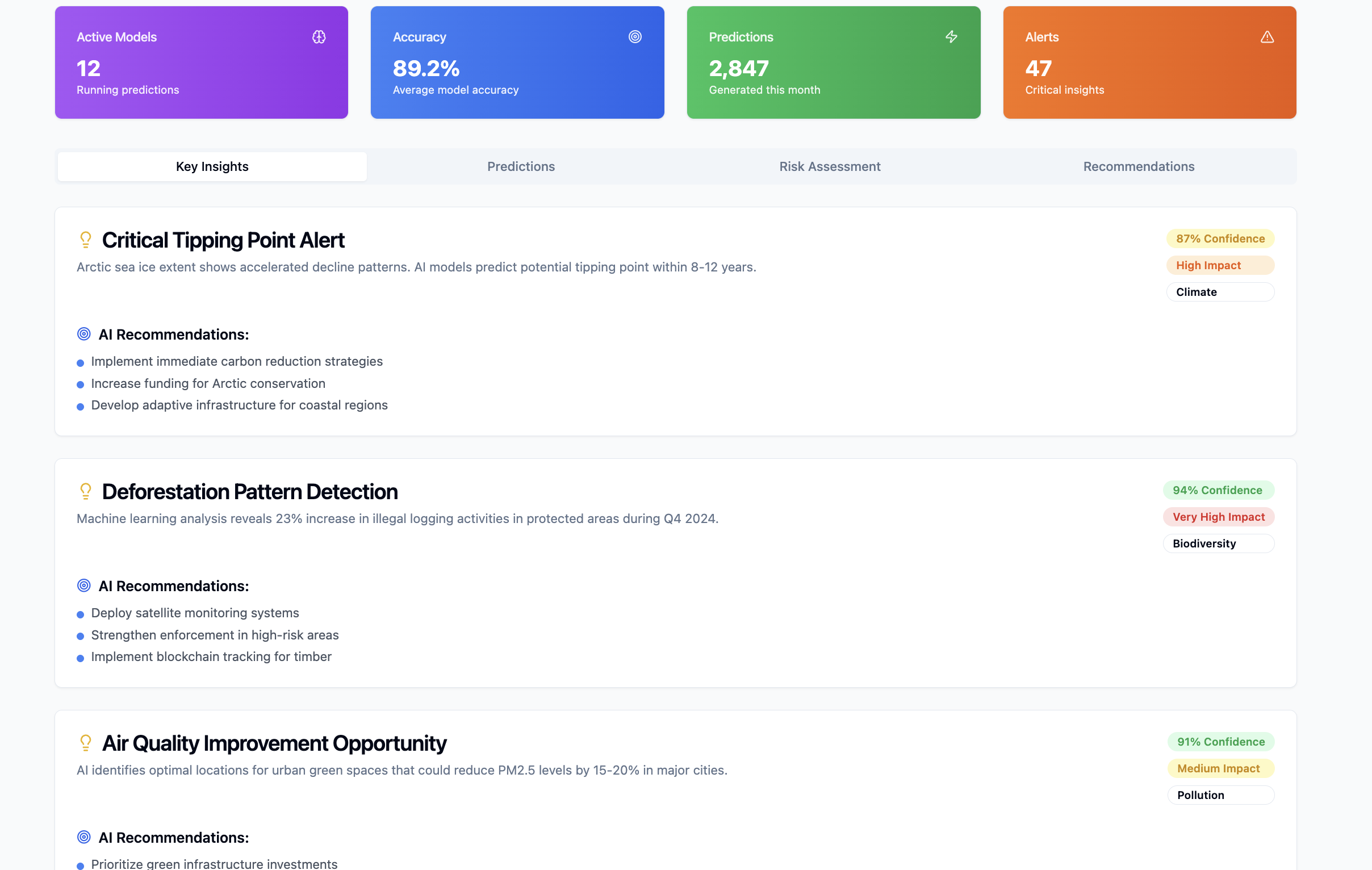Click the Pollution category tag
This screenshot has width=1372, height=870.
click(x=1220, y=796)
